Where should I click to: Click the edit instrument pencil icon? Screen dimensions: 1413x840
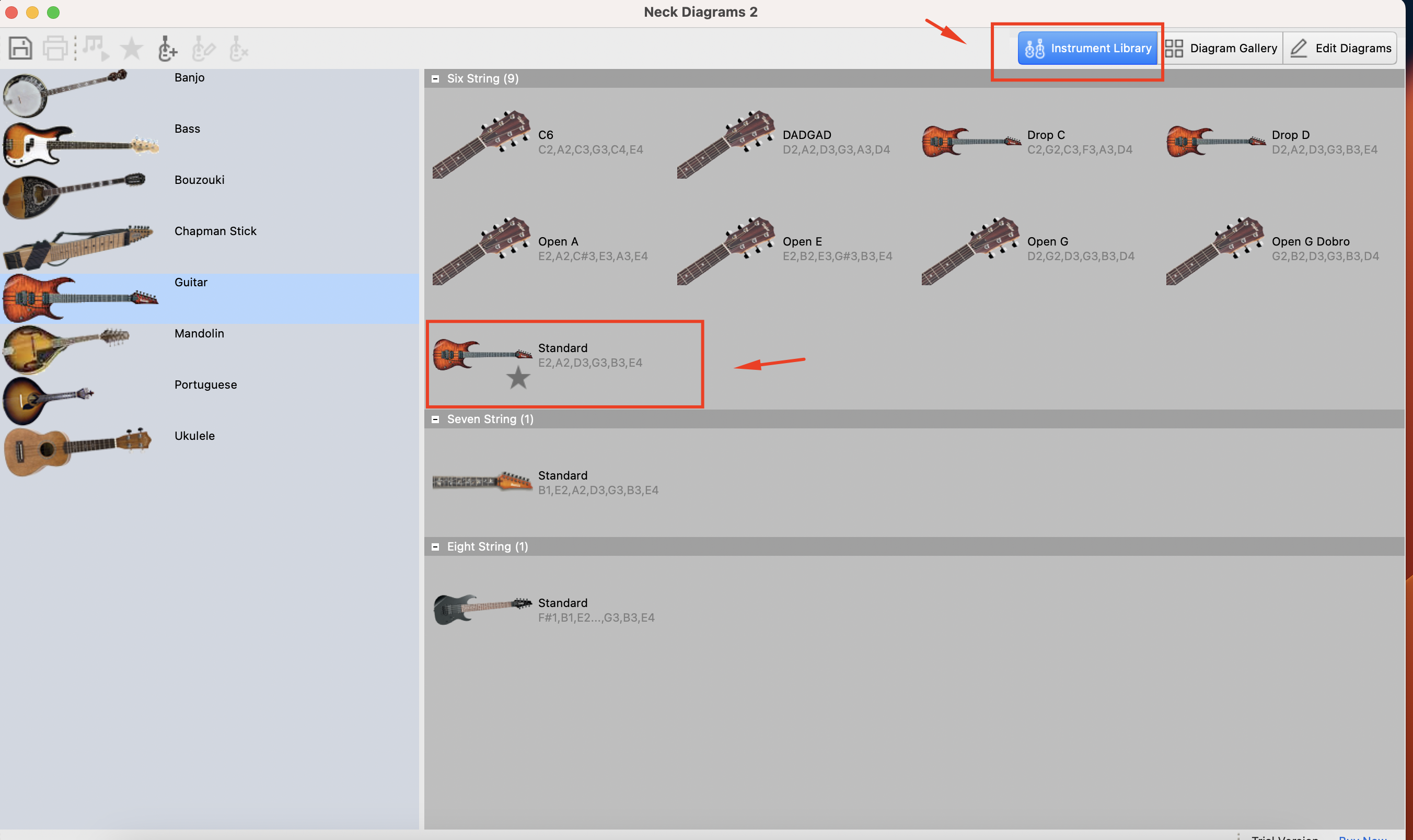tap(203, 48)
